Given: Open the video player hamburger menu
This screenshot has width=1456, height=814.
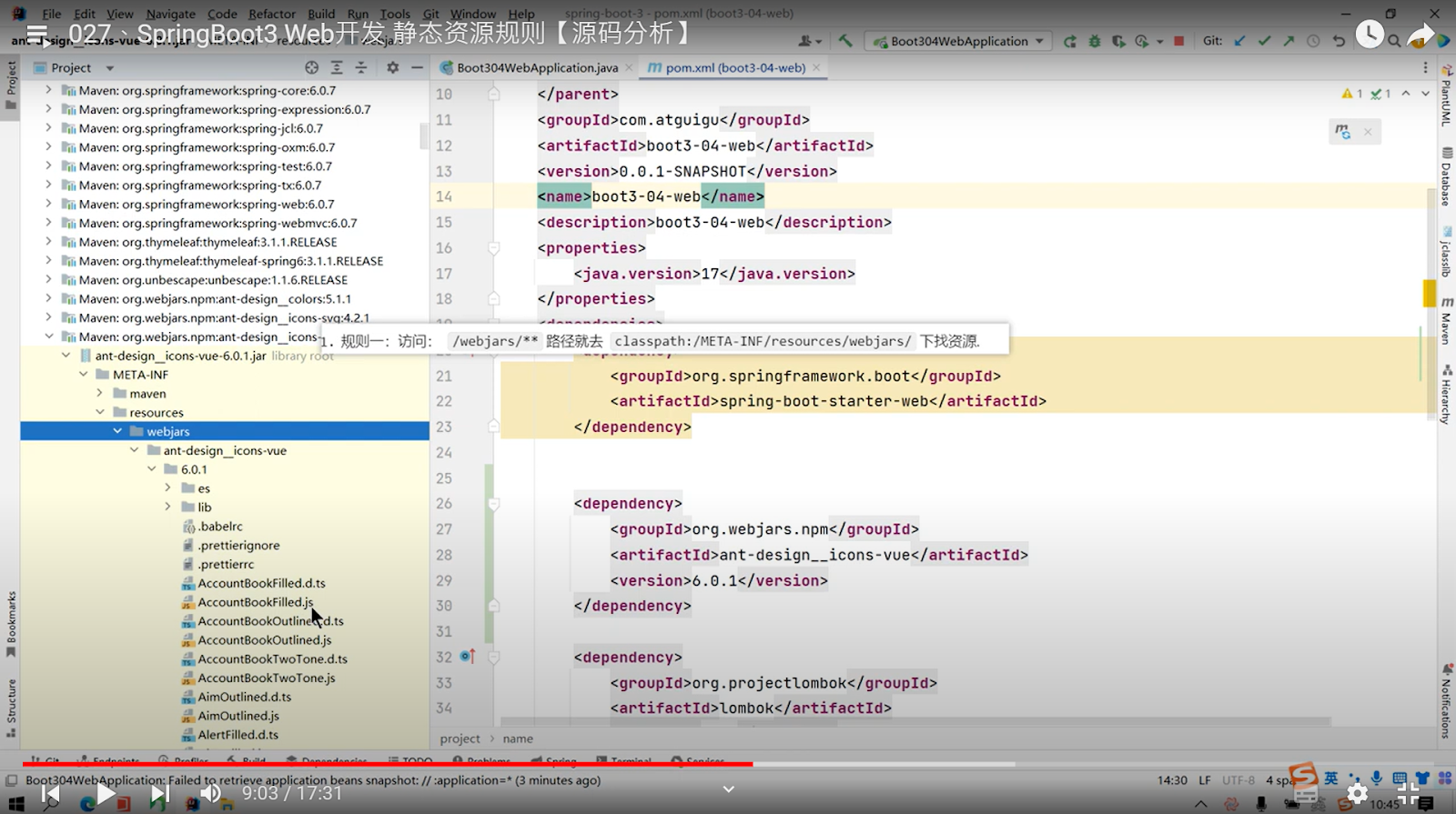Looking at the screenshot, I should click(36, 35).
